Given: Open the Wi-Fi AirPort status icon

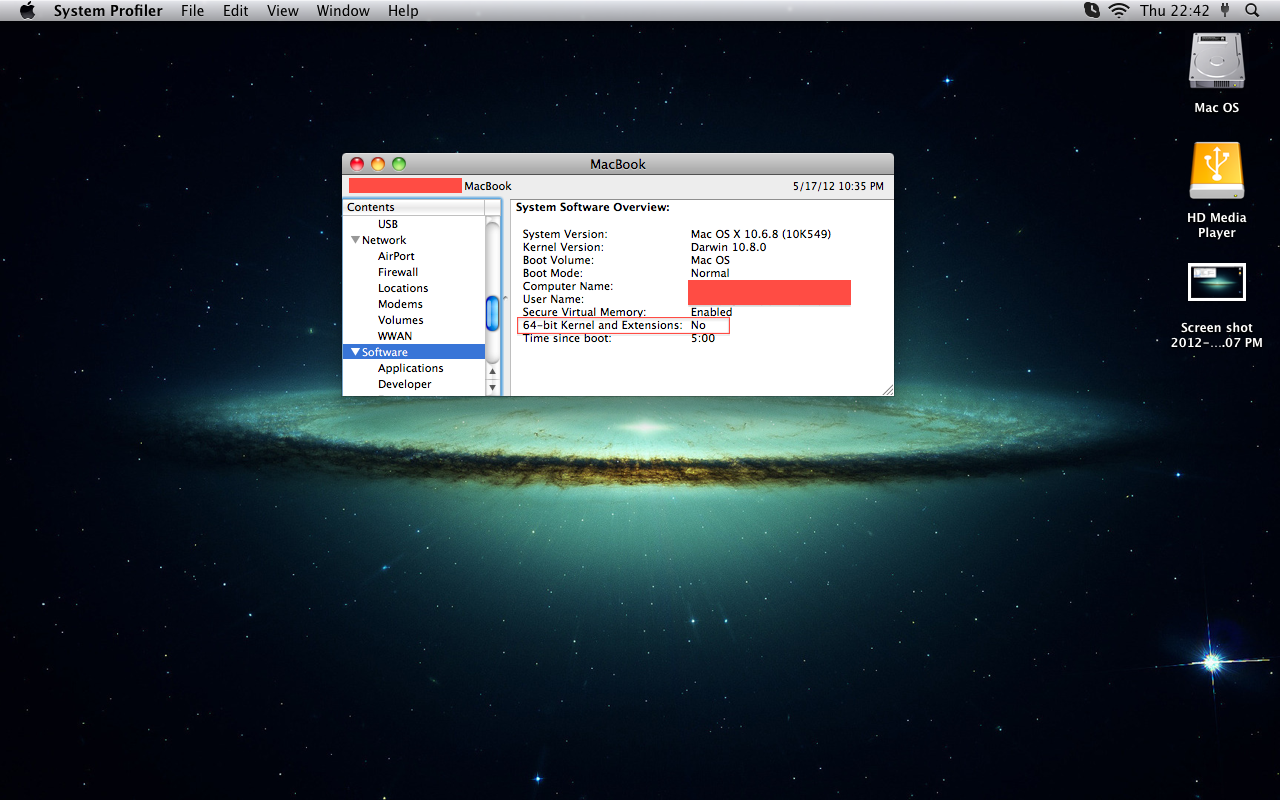Looking at the screenshot, I should coord(1119,11).
